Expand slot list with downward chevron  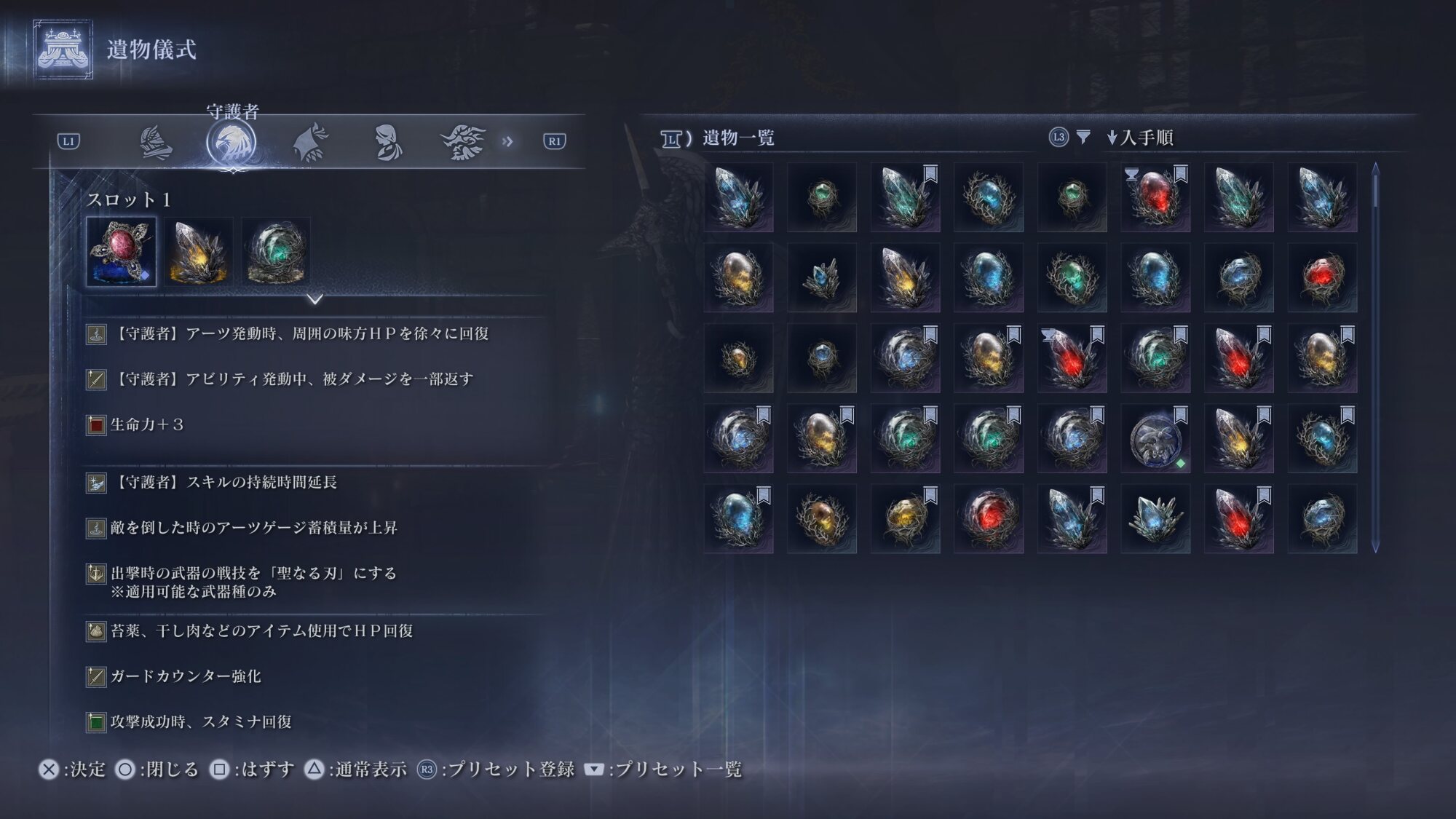click(314, 298)
